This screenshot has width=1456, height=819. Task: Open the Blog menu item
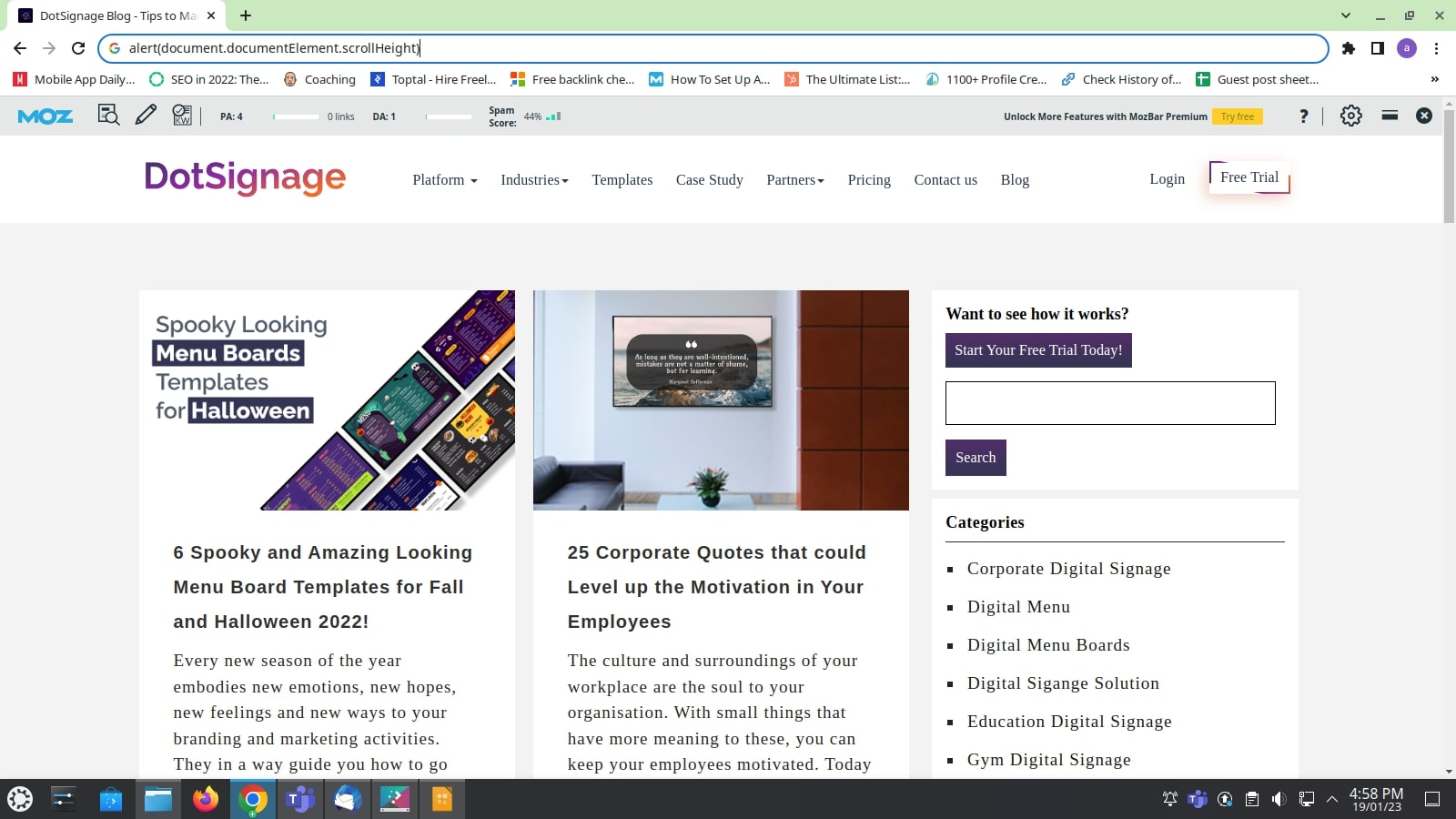(1016, 179)
